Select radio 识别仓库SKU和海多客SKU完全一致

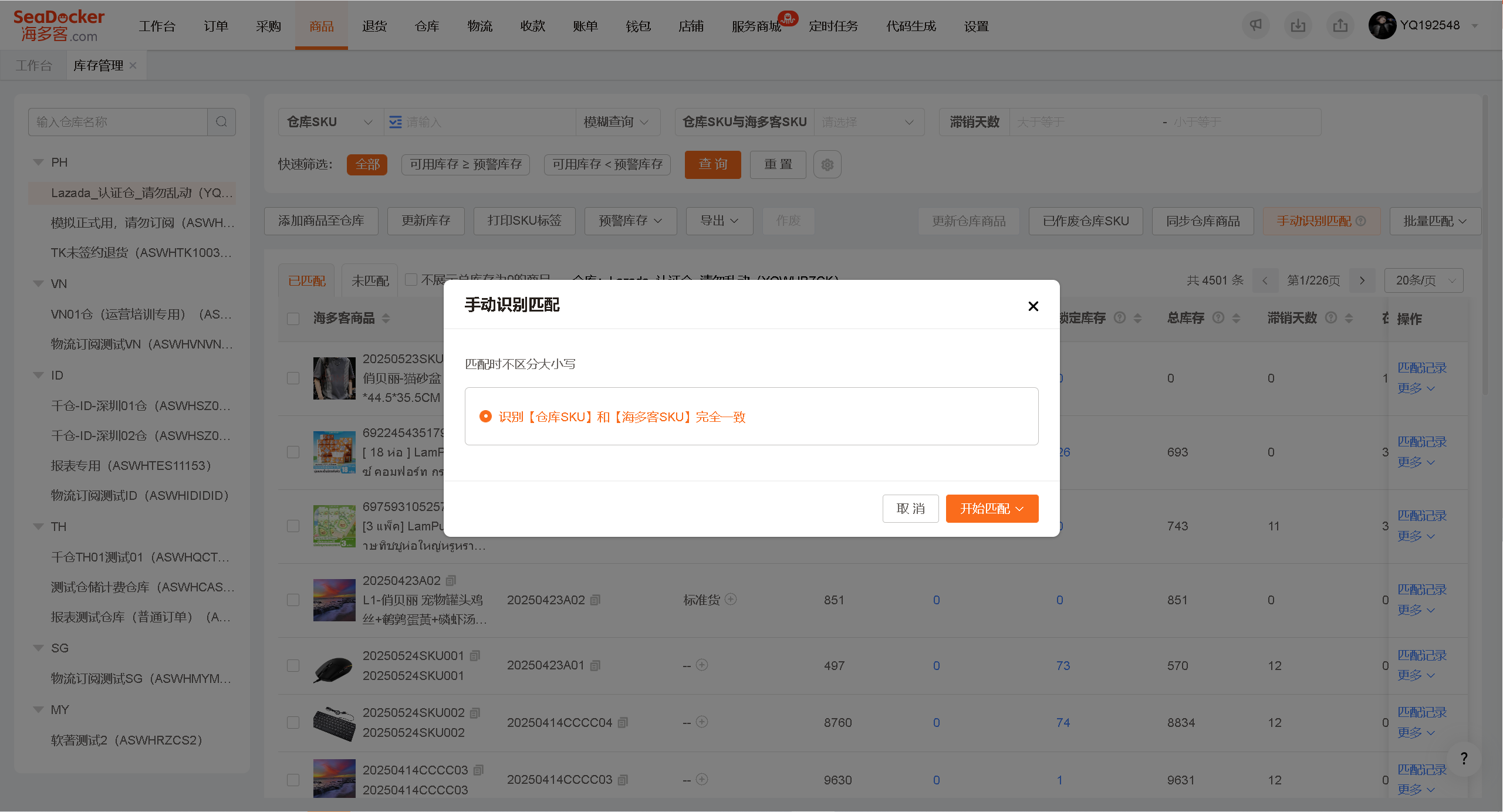(485, 417)
